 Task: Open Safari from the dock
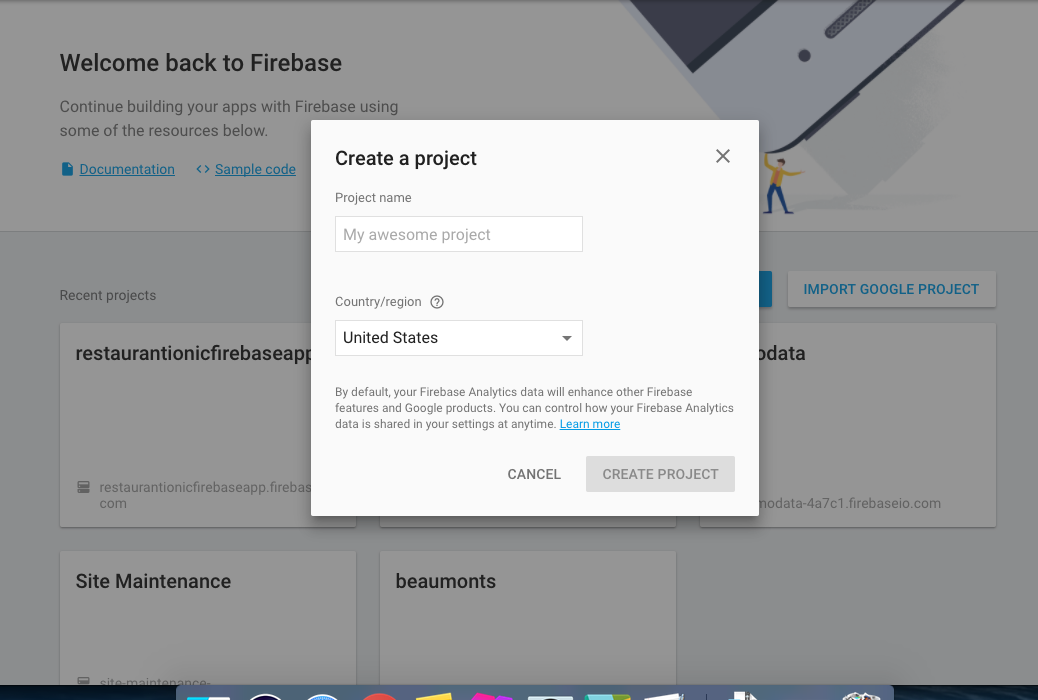(323, 696)
